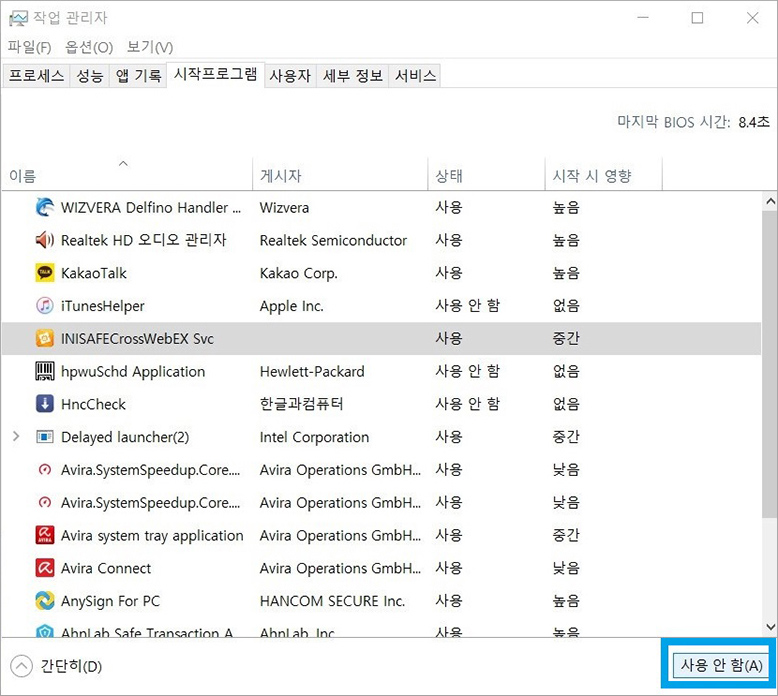Click the first Avira.SystemSpeedup.Core icon
This screenshot has height=696, width=778.
[45, 469]
